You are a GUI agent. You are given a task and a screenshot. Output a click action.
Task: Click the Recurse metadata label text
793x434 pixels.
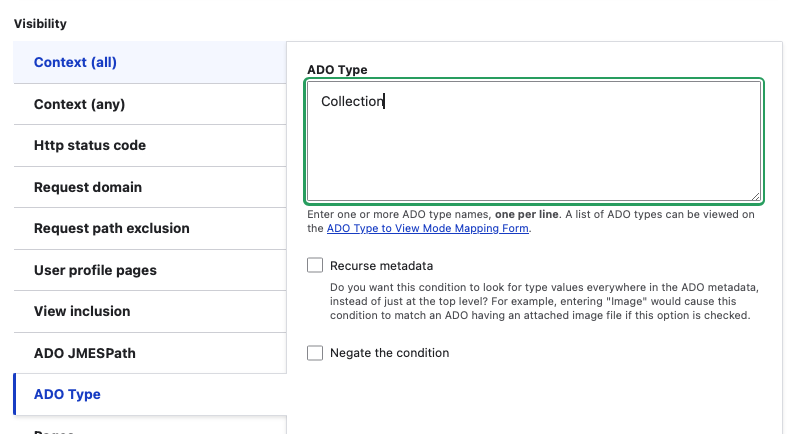click(x=381, y=266)
